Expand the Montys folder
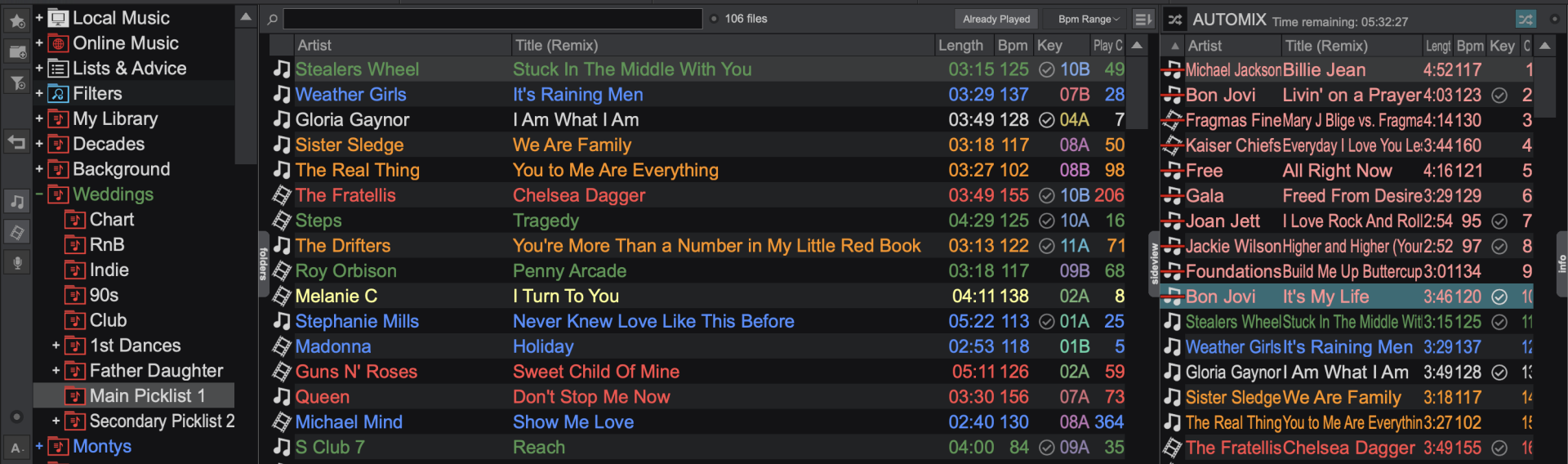The height and width of the screenshot is (464, 1568). tap(38, 447)
